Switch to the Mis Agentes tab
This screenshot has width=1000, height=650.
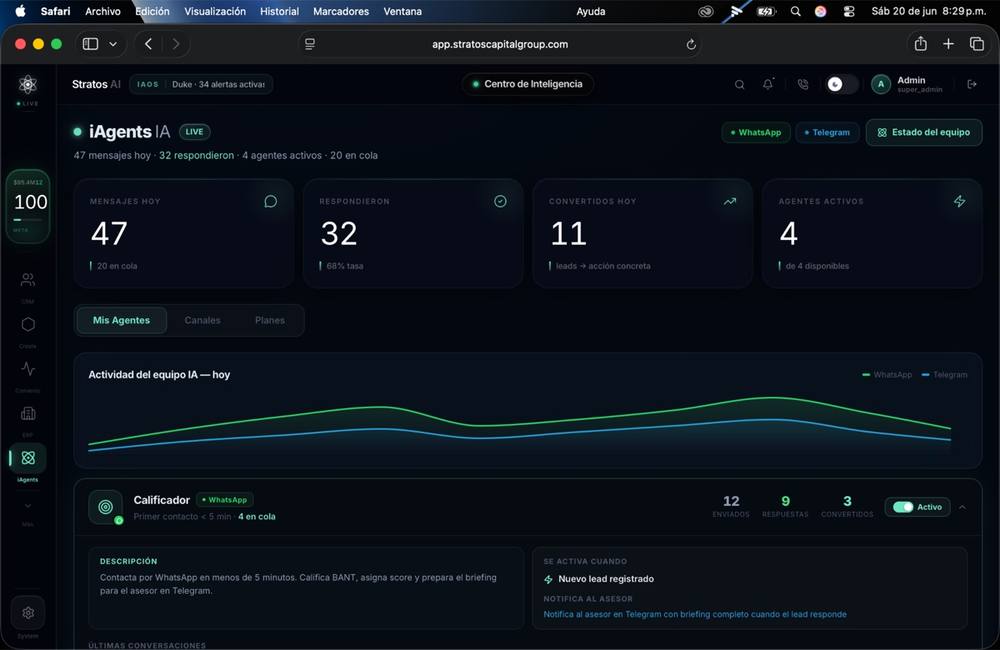point(121,320)
